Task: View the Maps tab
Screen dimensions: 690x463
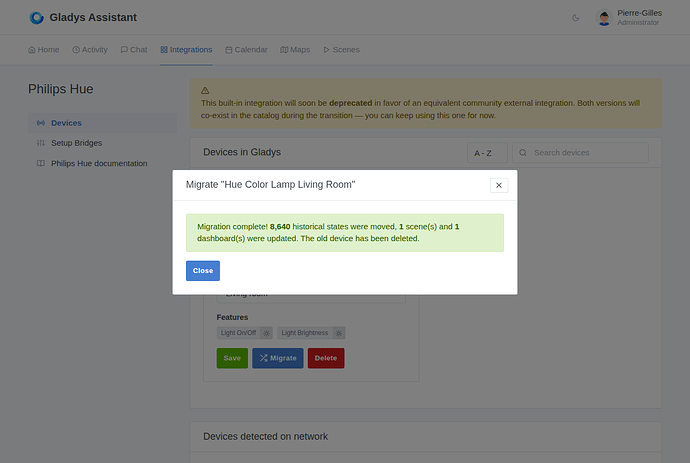Action: tap(295, 50)
